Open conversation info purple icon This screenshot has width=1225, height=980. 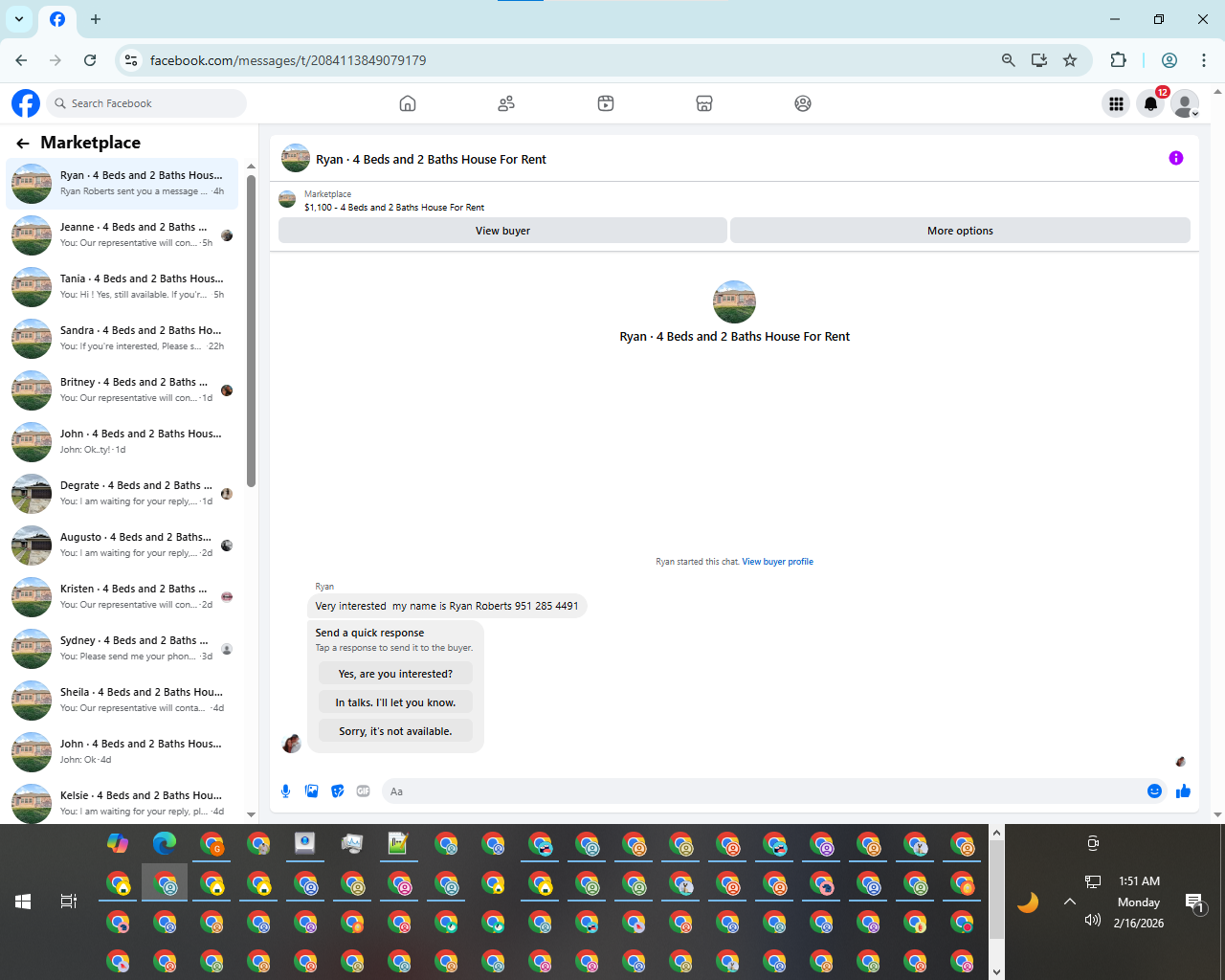pyautogui.click(x=1176, y=158)
